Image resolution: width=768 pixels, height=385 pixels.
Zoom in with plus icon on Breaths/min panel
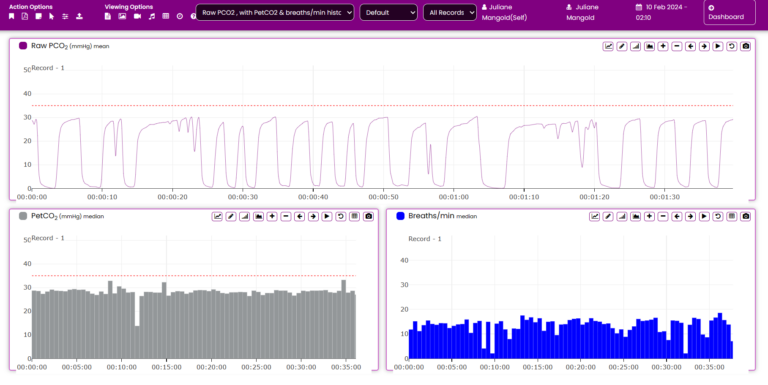coord(649,216)
